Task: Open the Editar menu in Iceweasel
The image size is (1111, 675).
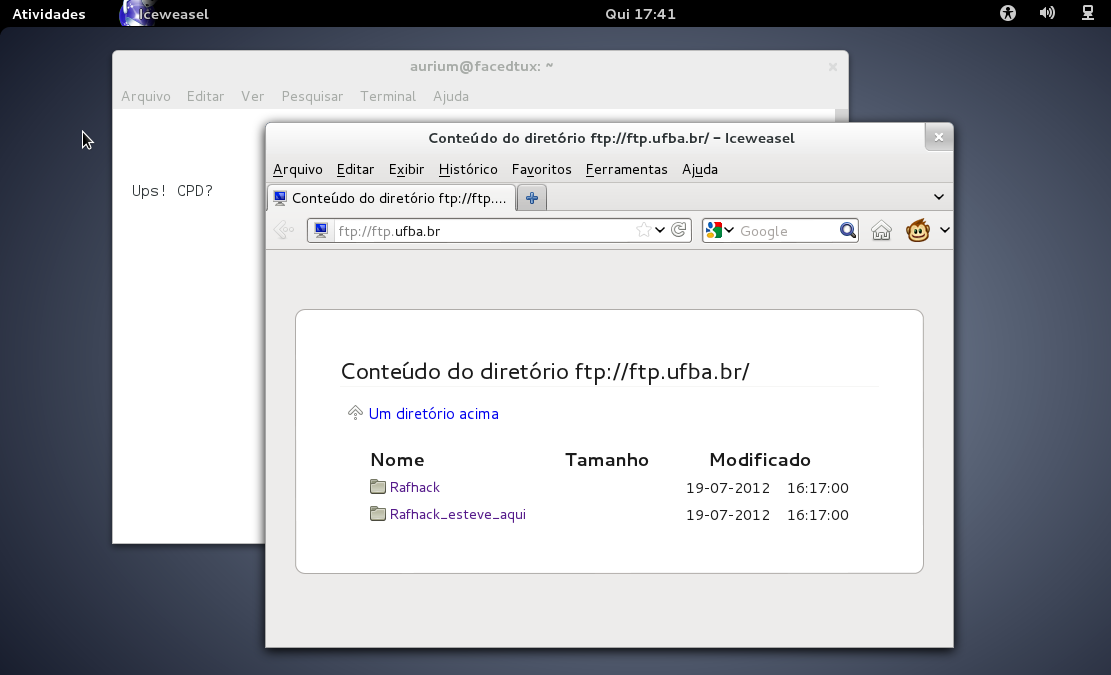Action: pos(355,169)
